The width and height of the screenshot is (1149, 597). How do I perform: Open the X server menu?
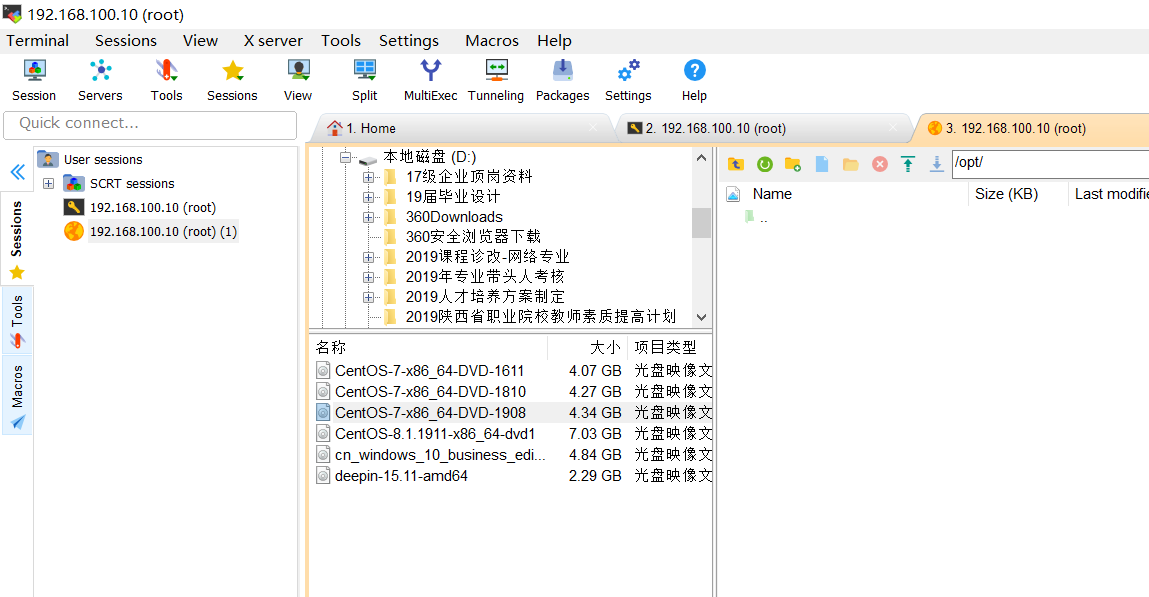[x=273, y=41]
